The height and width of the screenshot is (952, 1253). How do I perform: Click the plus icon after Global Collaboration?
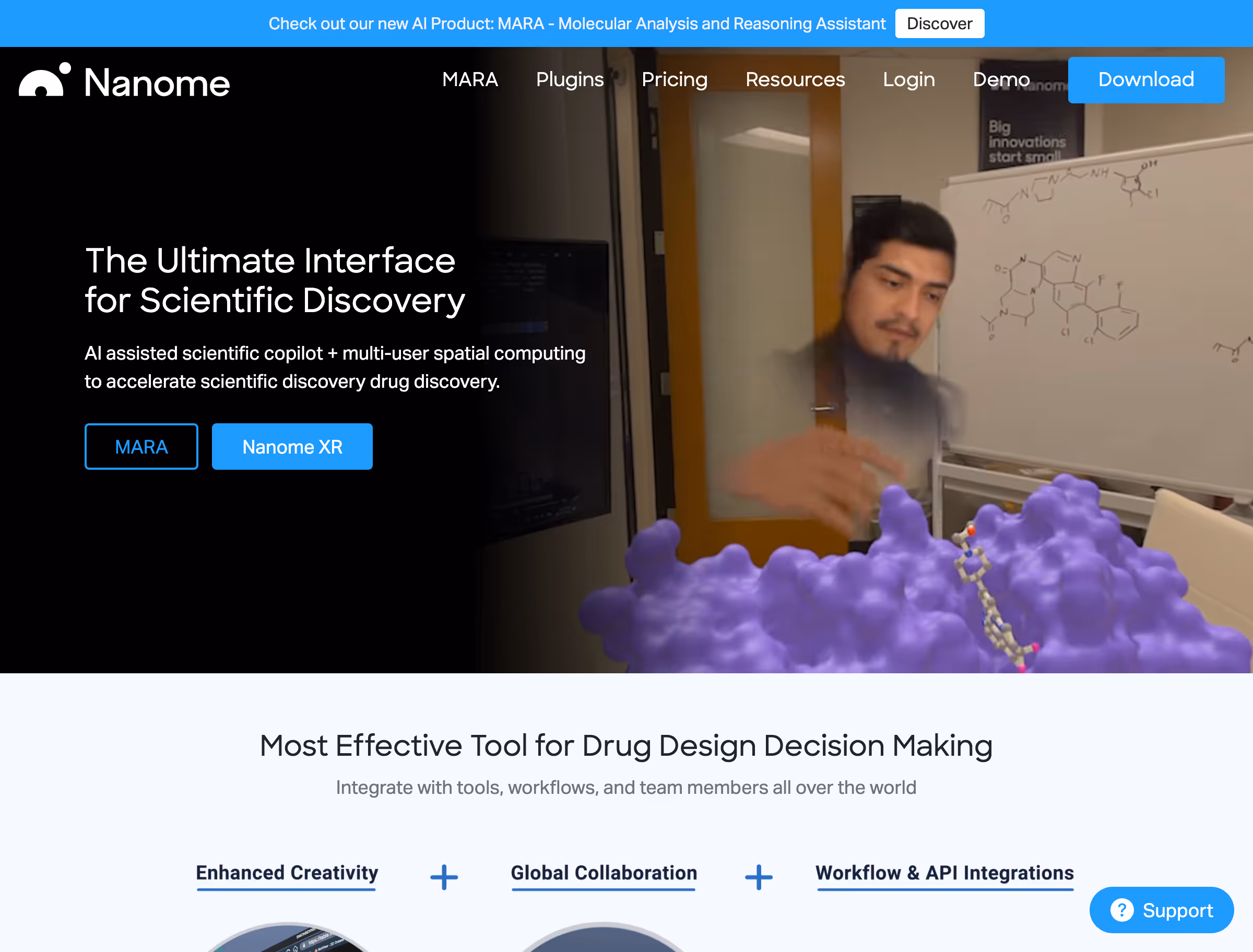click(758, 877)
